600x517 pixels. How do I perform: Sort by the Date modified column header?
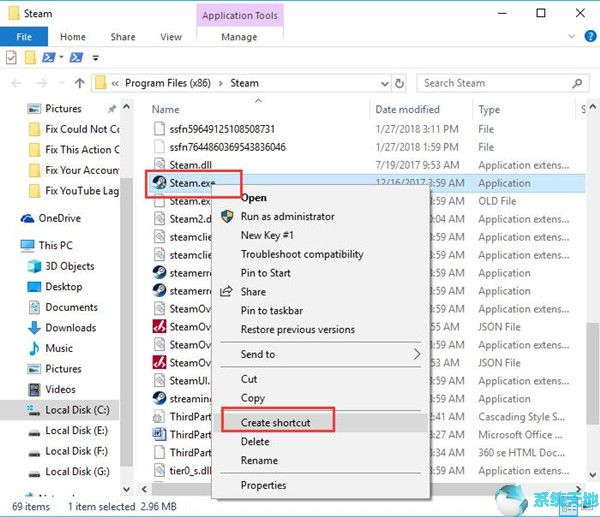pyautogui.click(x=407, y=109)
